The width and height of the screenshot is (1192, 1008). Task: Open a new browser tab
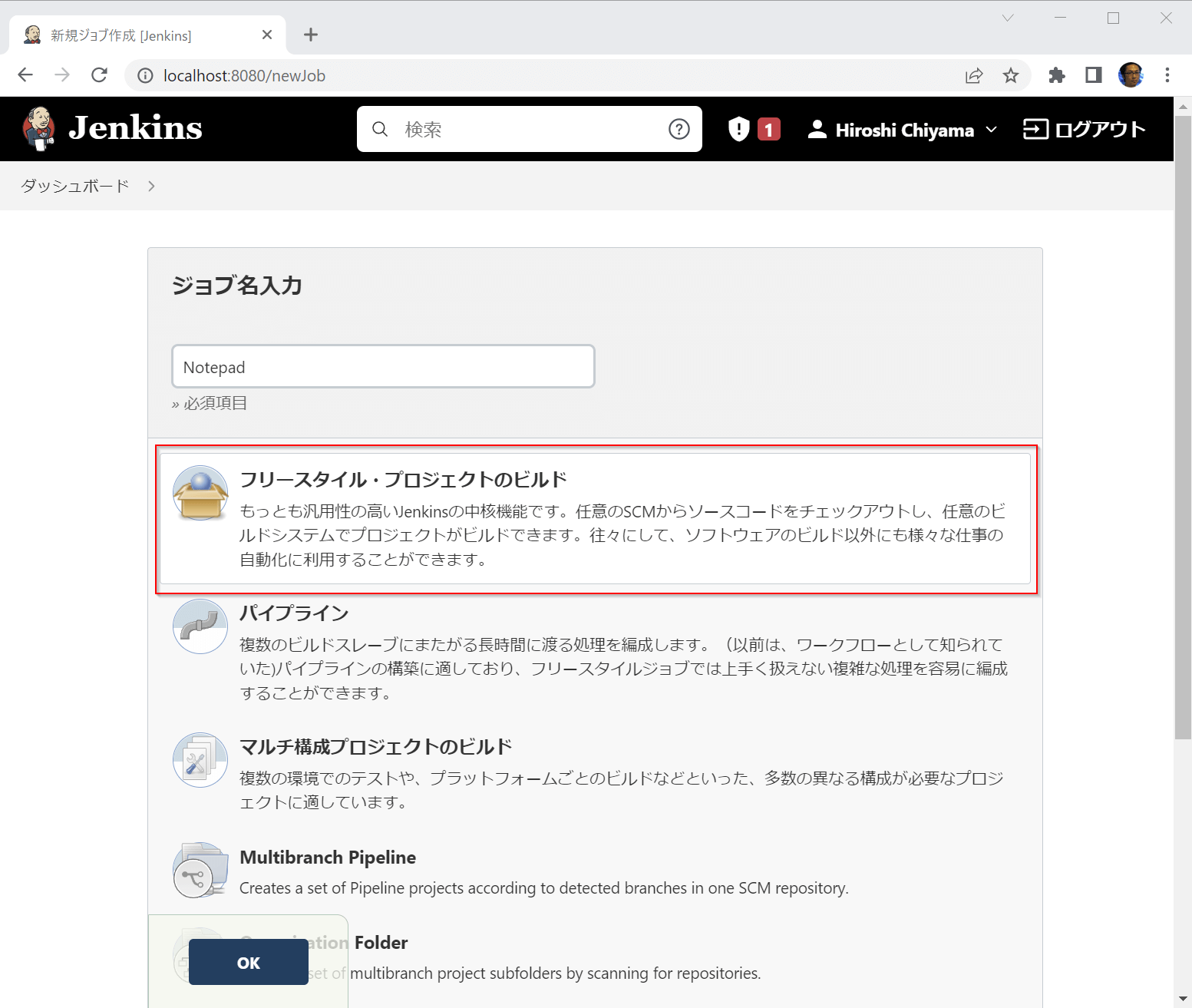(311, 35)
